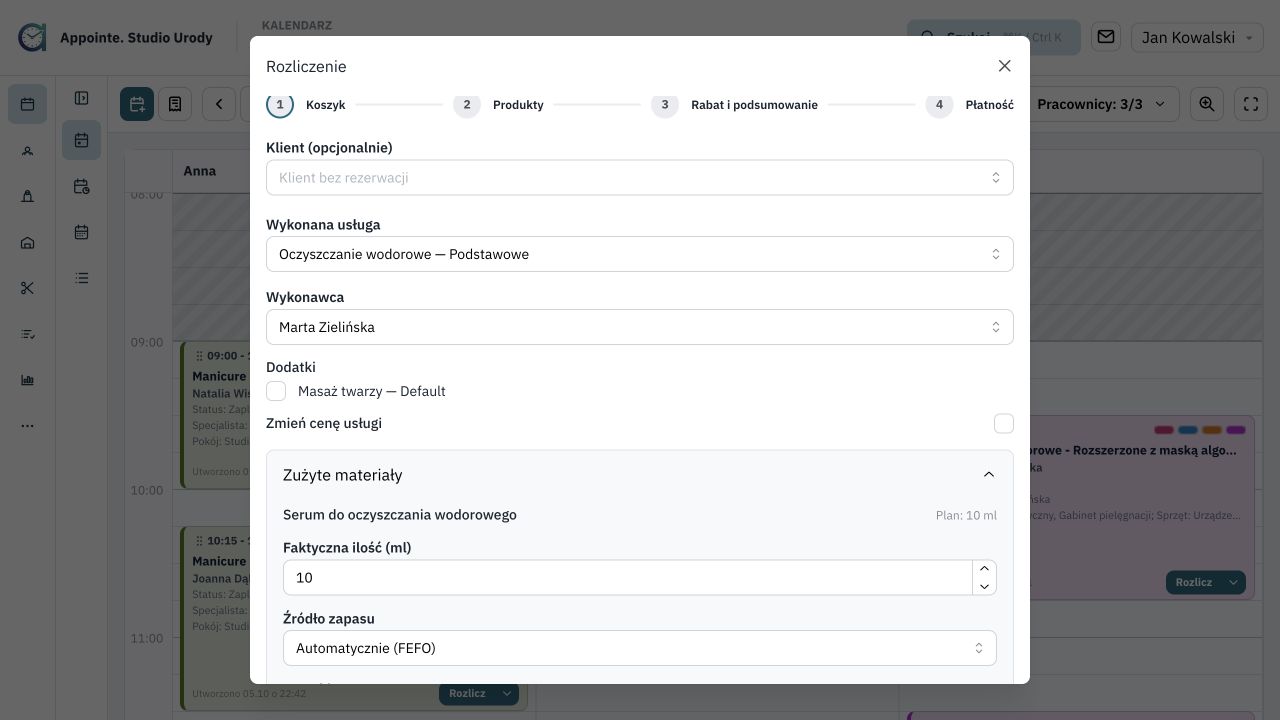1280x720 pixels.
Task: Click the add appointment calendar-plus icon
Action: click(x=137, y=104)
